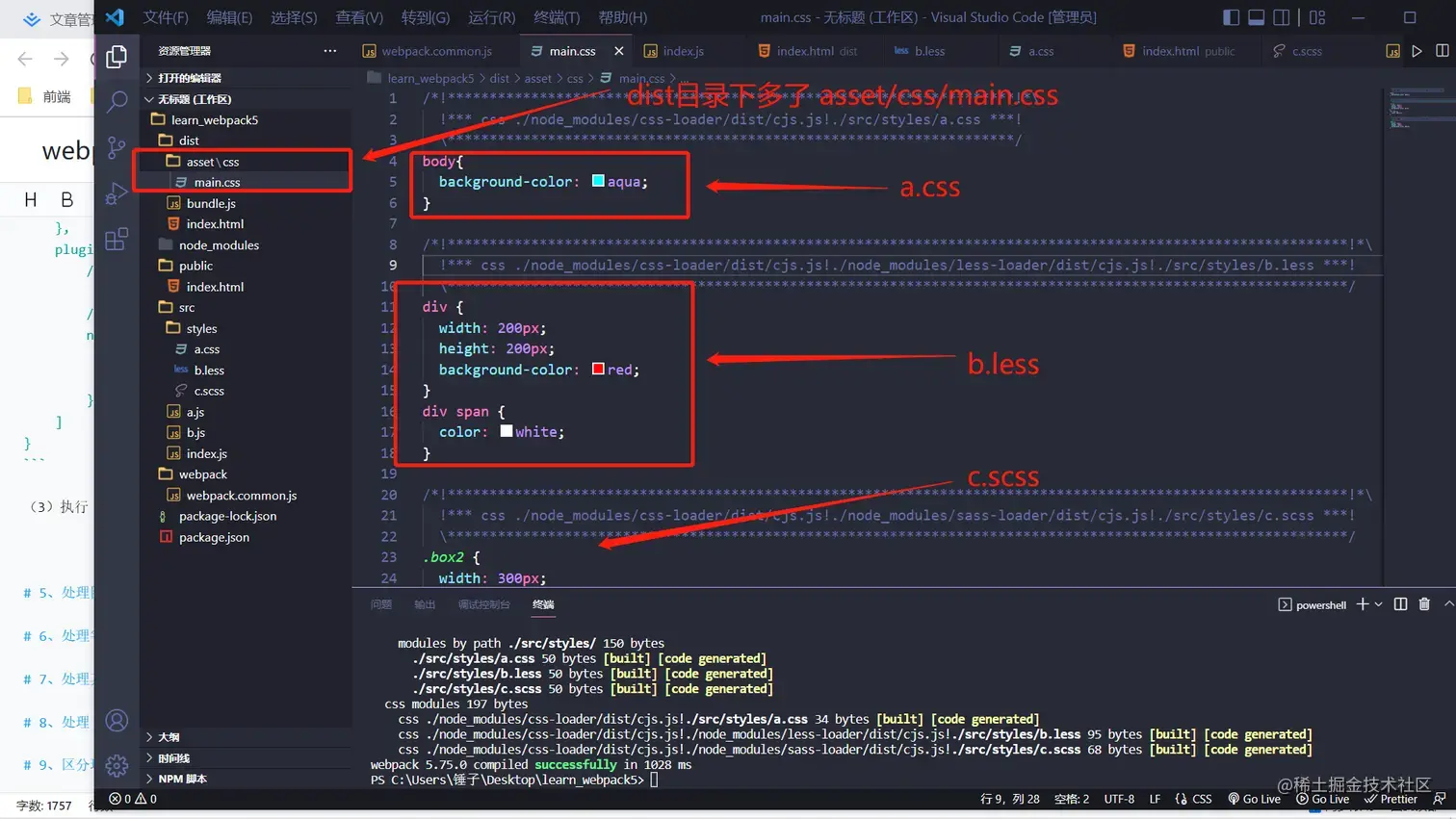Click the red color swatch in editor
This screenshot has width=1456, height=819.
598,369
